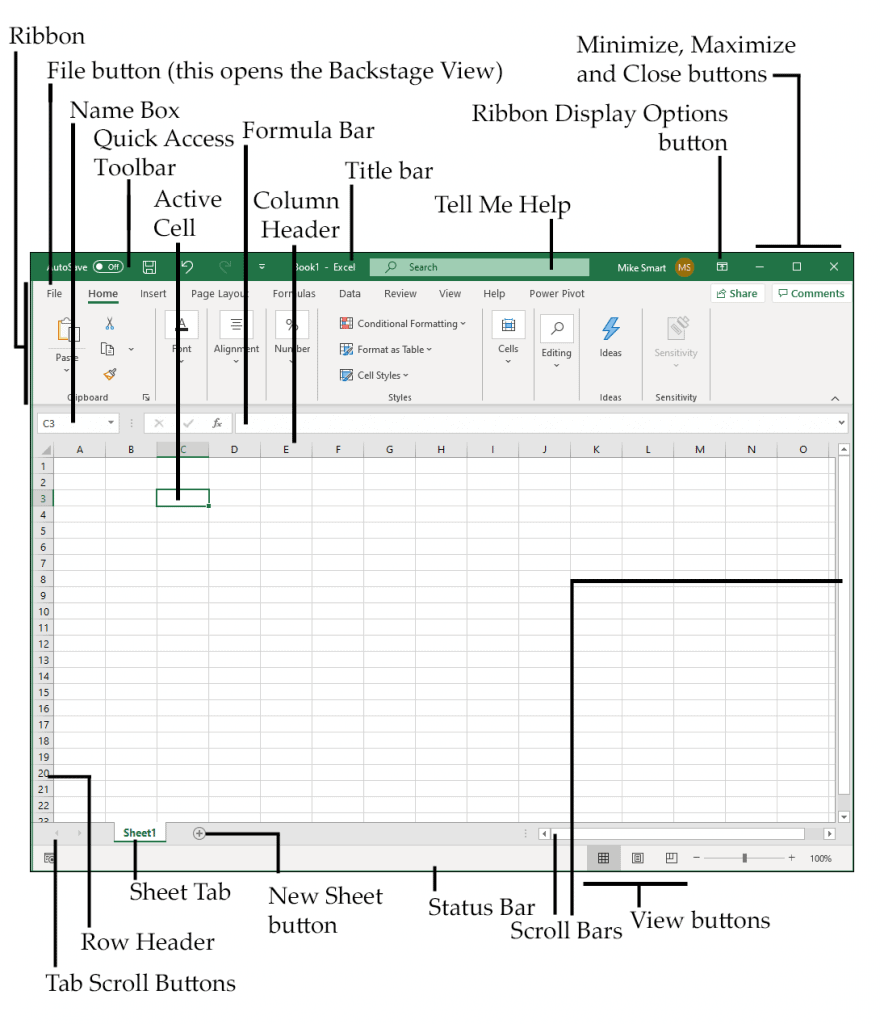Adjust the zoom slider in status bar

click(744, 857)
